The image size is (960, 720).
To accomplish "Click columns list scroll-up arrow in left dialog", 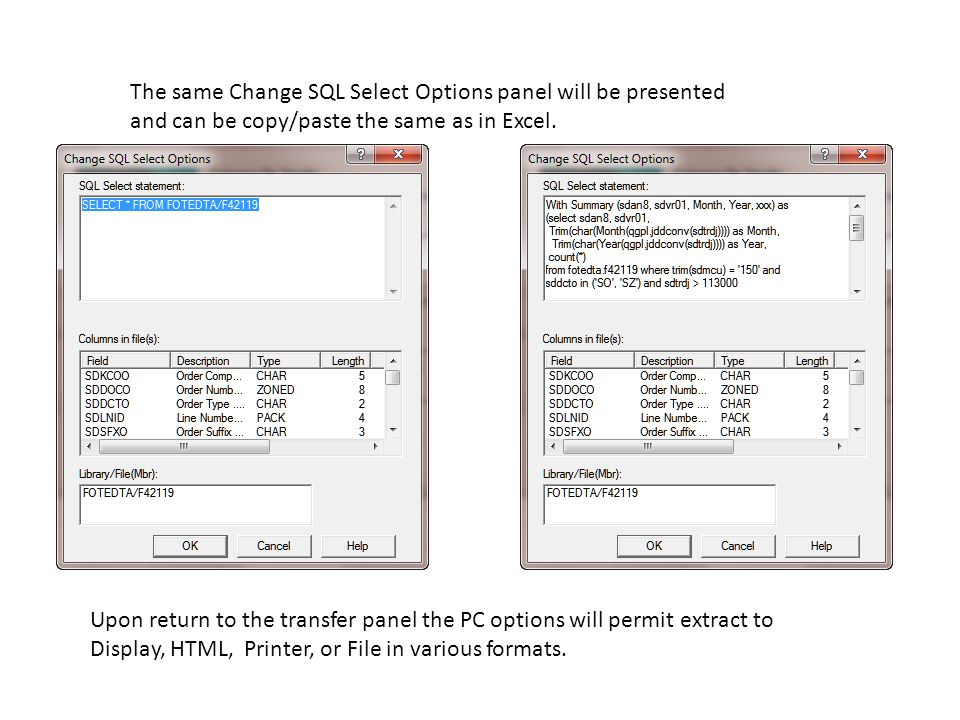I will (393, 361).
